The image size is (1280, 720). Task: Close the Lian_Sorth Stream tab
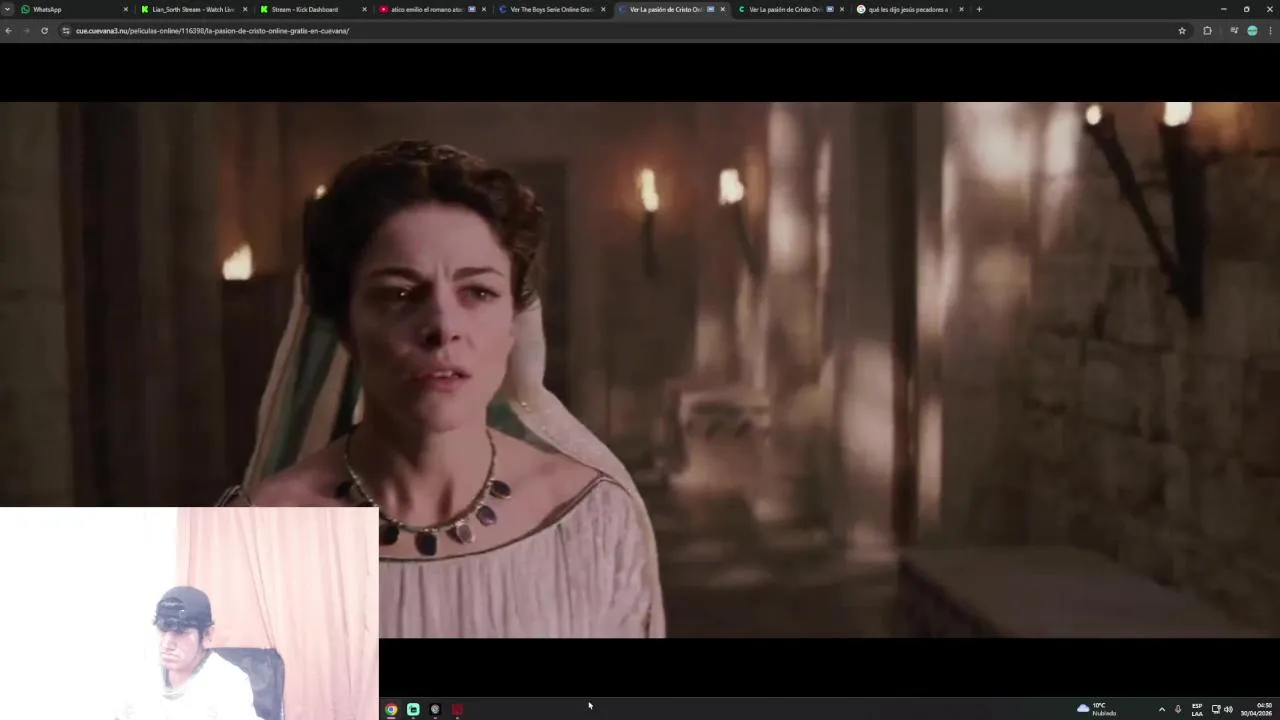pos(245,9)
